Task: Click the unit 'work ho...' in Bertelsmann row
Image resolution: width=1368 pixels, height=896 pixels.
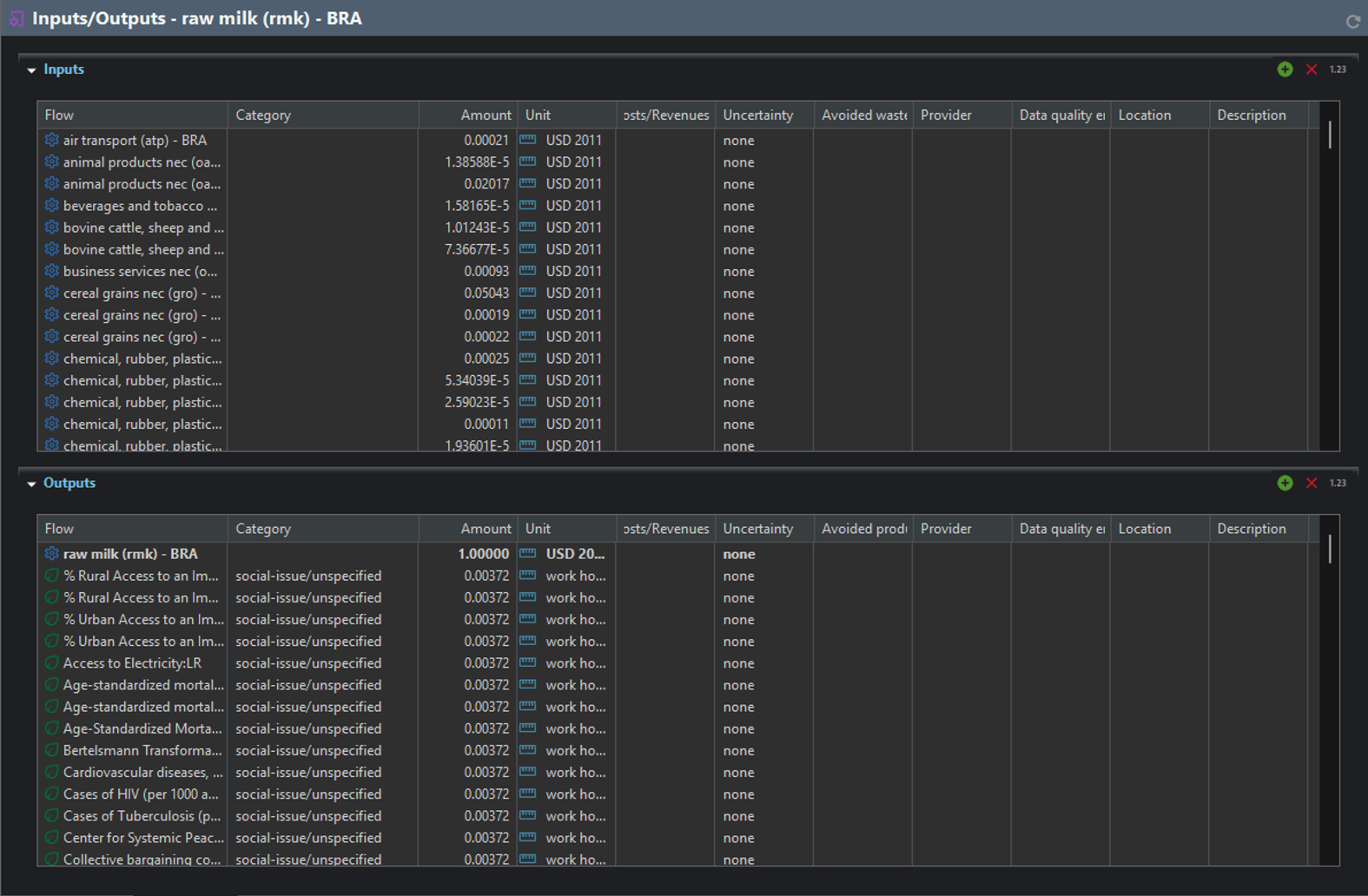Action: pos(575,750)
